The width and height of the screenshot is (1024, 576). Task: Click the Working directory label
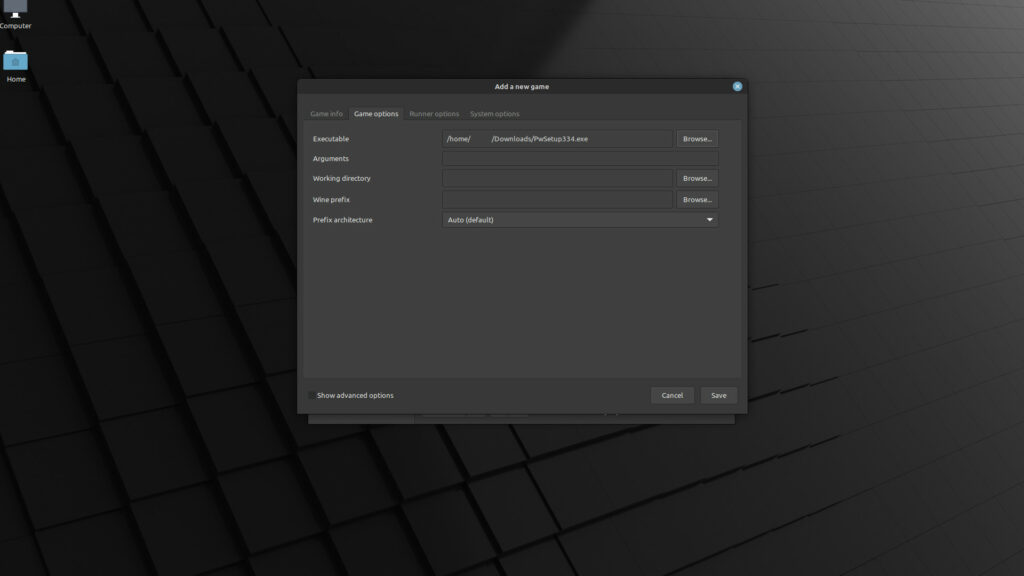(x=341, y=178)
